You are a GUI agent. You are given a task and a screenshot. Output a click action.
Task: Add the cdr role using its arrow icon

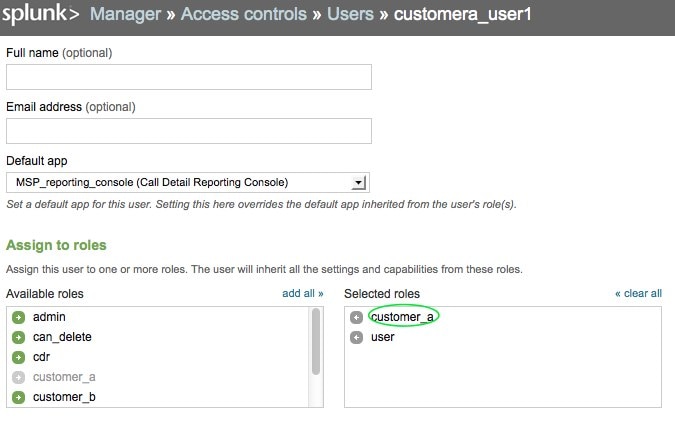click(x=18, y=357)
